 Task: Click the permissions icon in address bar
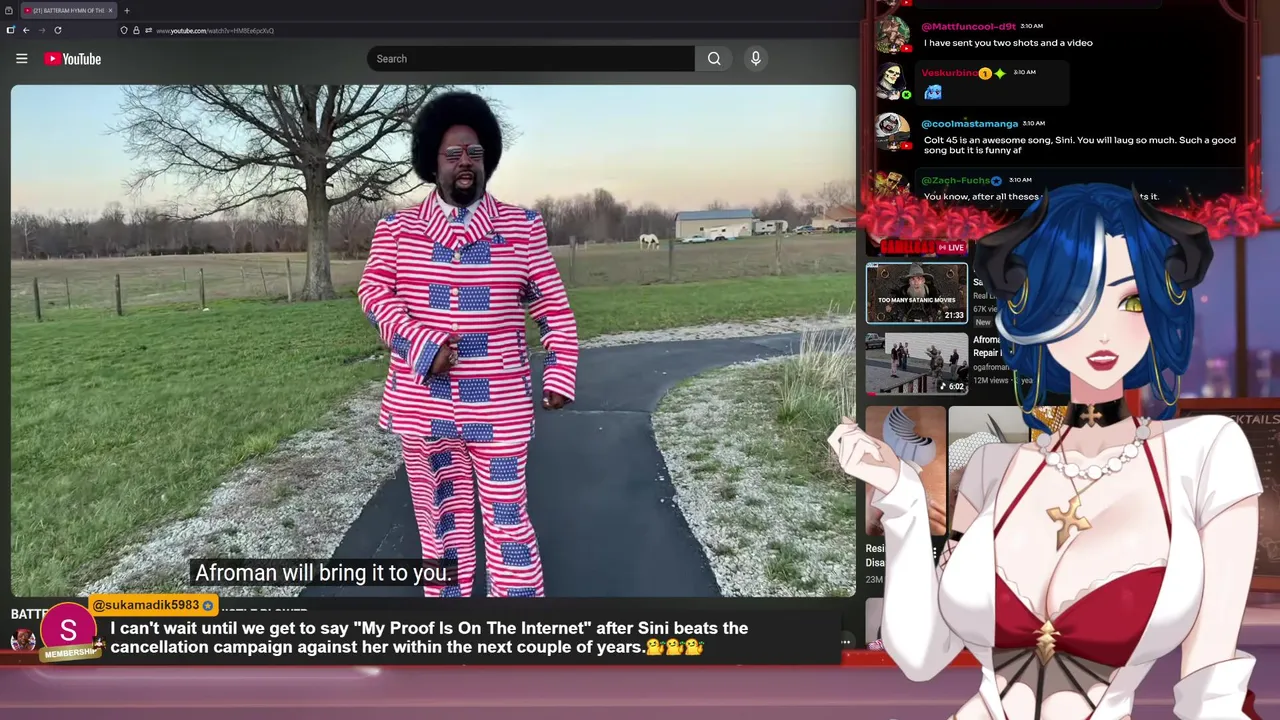(x=148, y=30)
